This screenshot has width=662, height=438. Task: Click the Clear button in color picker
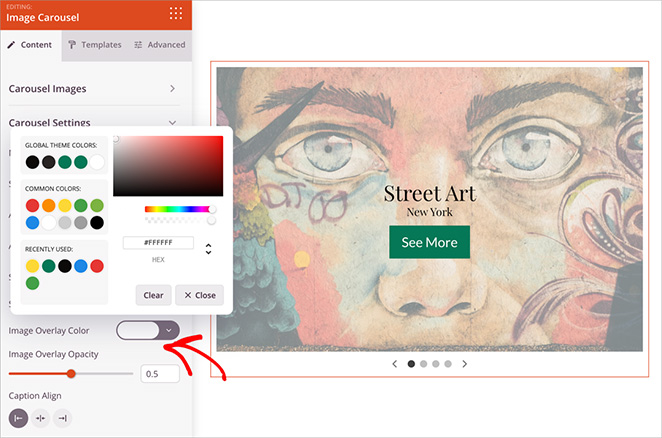click(x=153, y=295)
